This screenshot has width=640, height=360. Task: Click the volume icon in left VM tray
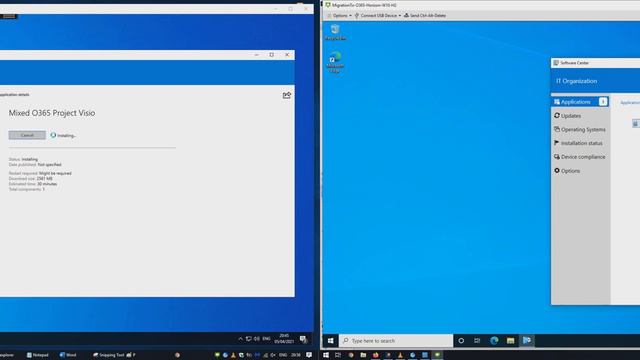pos(257,339)
